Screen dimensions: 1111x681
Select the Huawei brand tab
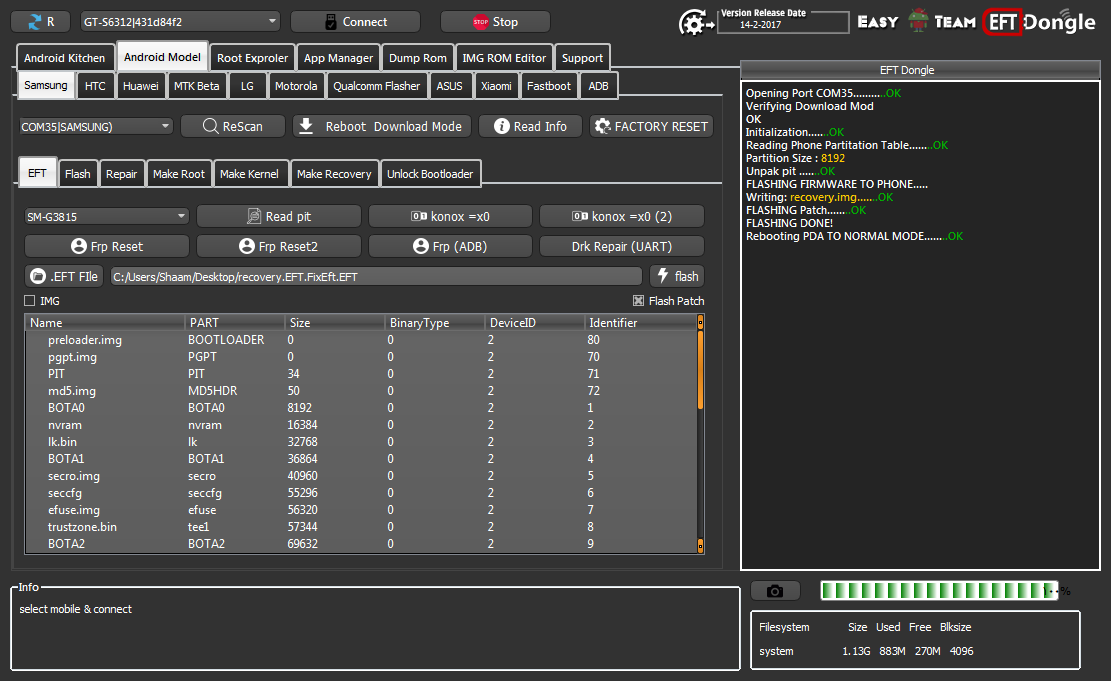tap(140, 86)
